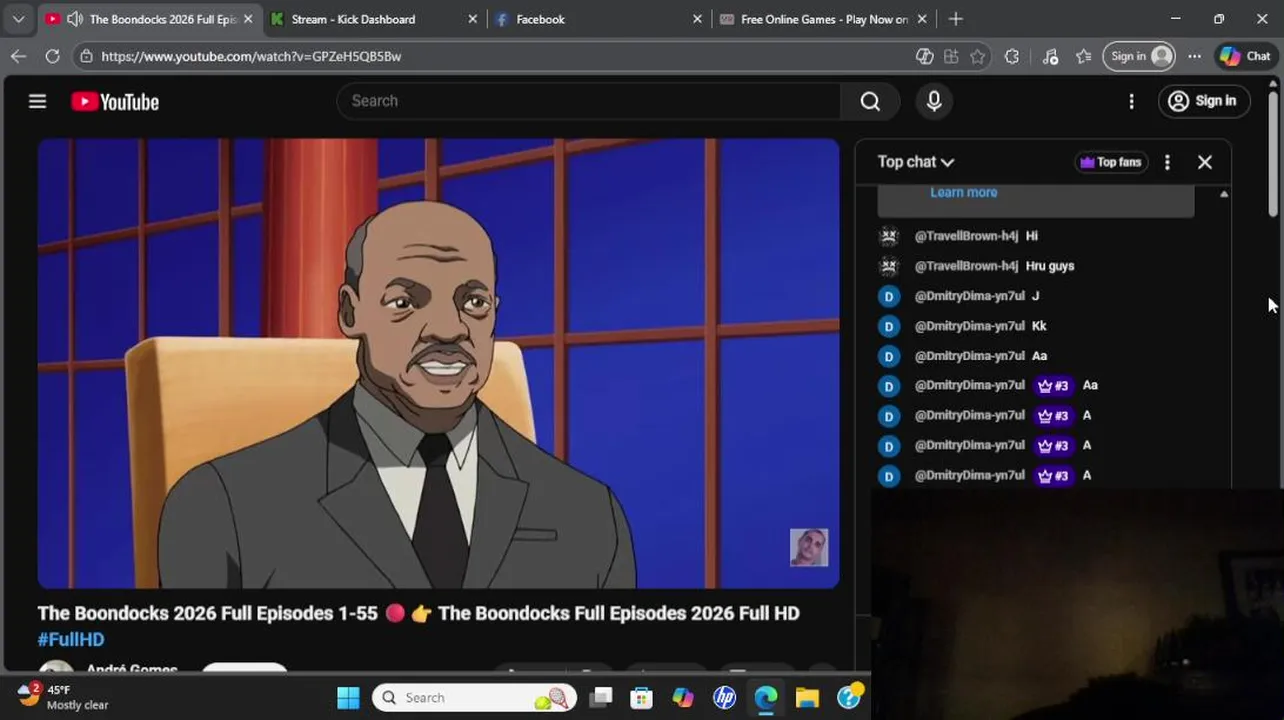
Task: Open Task View on the taskbar
Action: pos(600,698)
